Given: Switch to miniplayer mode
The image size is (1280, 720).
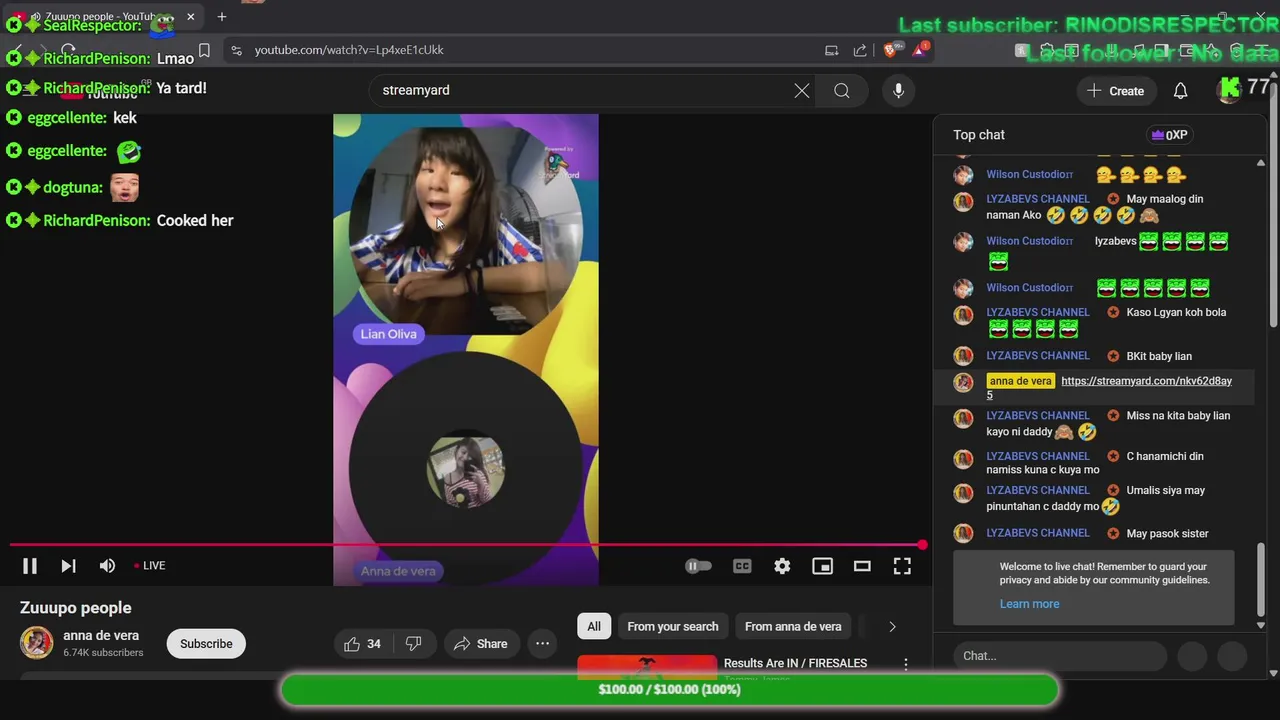Looking at the screenshot, I should coord(822,566).
